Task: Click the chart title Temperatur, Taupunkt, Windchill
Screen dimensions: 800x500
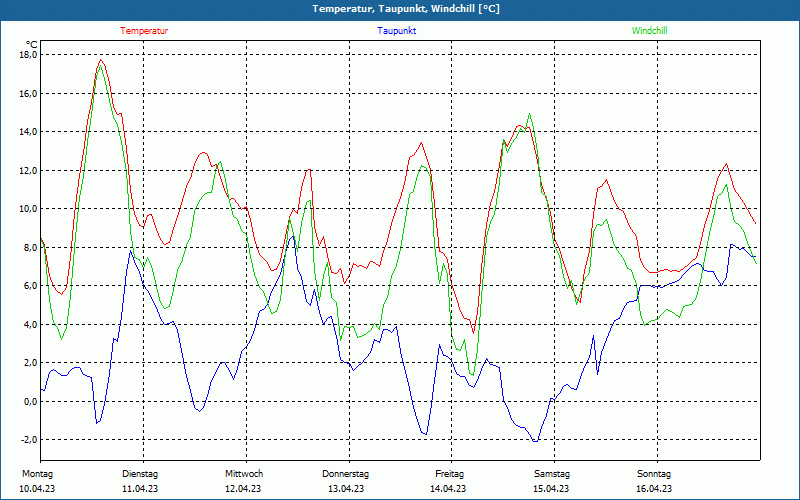Action: 406,9
